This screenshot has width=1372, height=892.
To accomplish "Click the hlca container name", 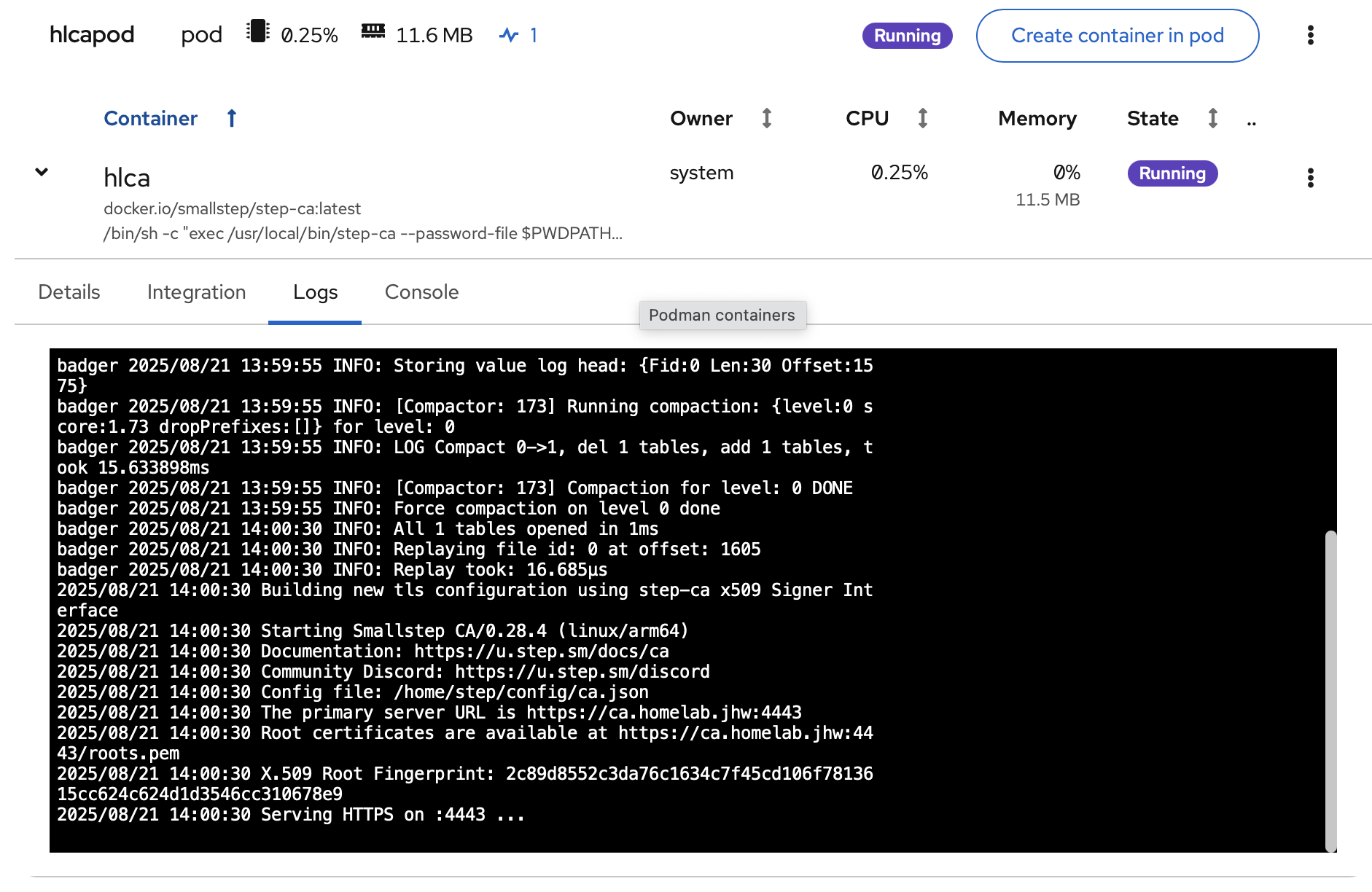I will pos(127,178).
